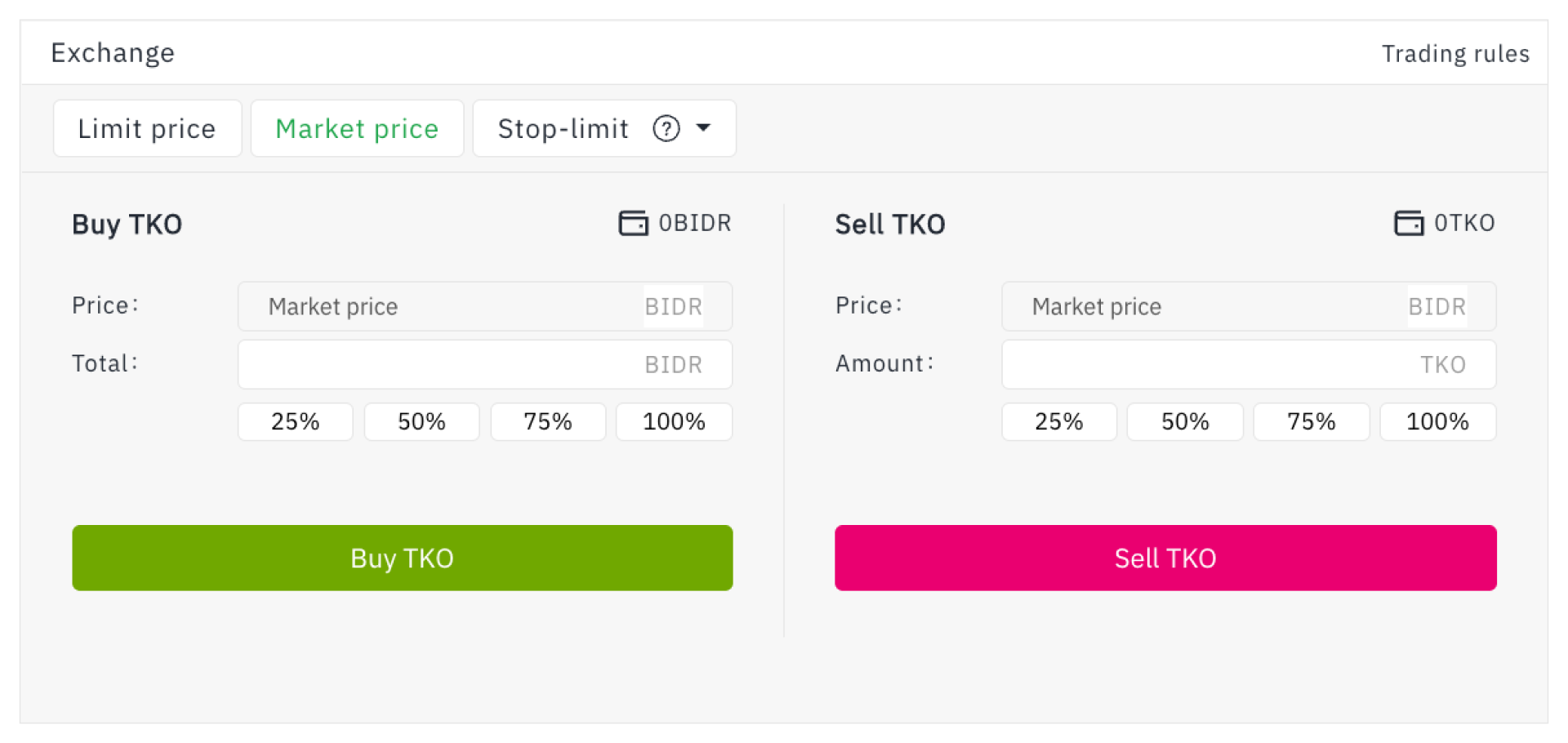Image resolution: width=1568 pixels, height=743 pixels.
Task: Open the Stop-limit order type tab
Action: [x=563, y=128]
